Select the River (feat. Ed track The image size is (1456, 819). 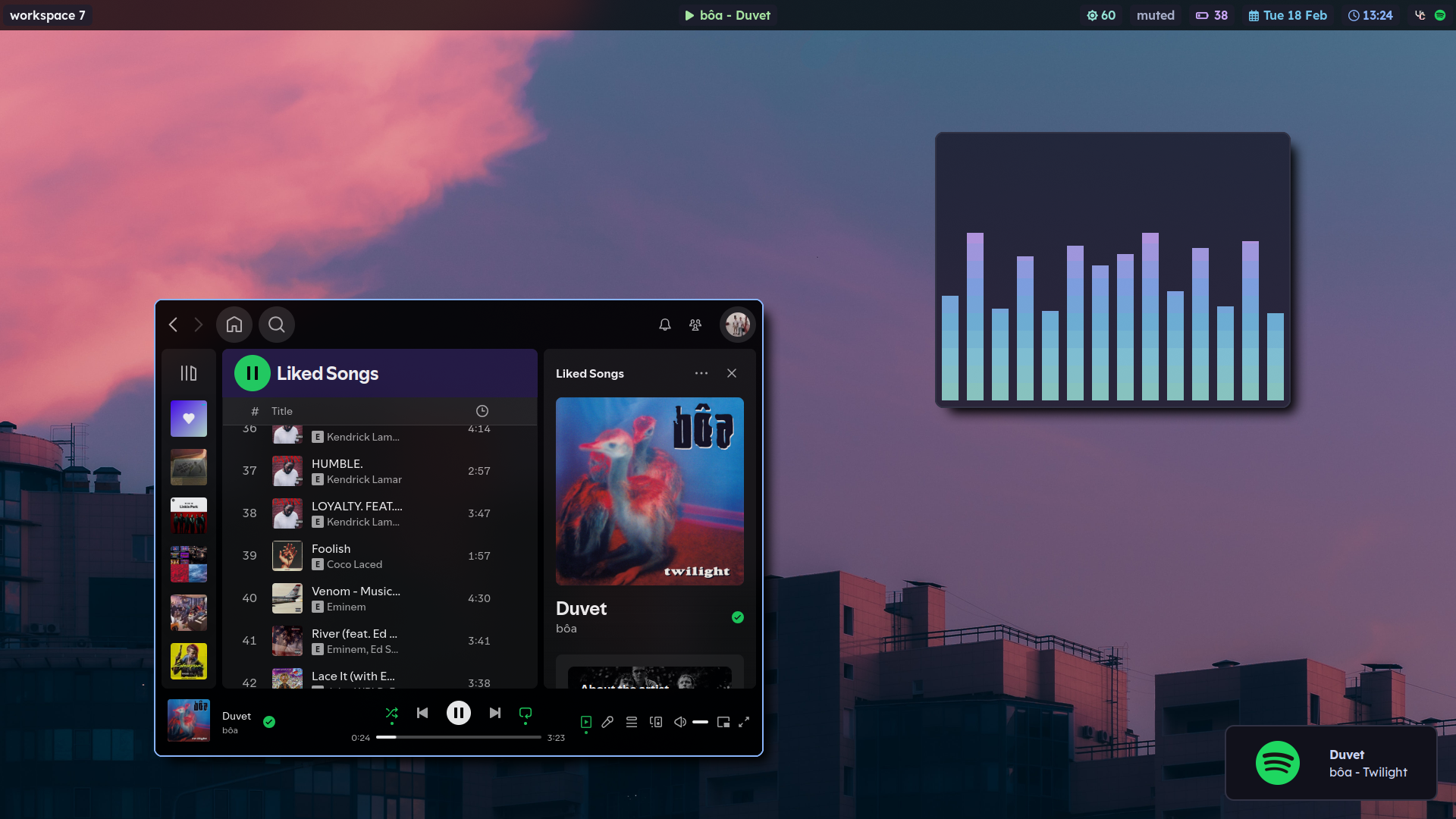coord(380,641)
